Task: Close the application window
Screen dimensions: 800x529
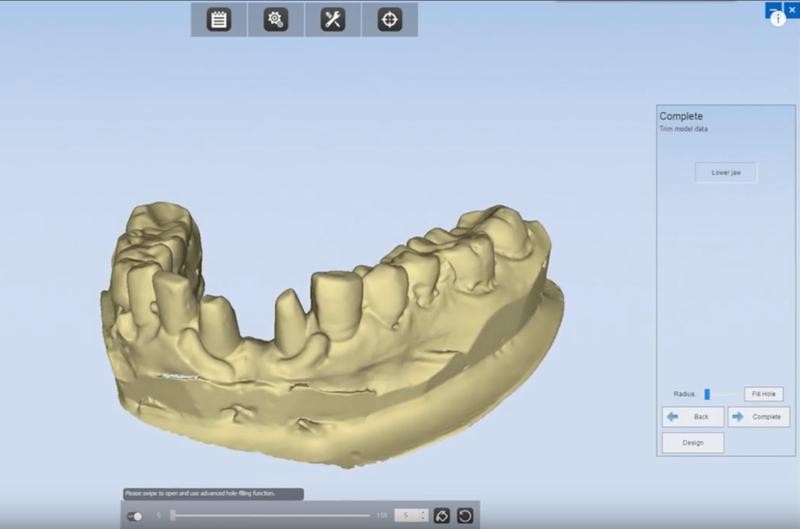Action: [791, 9]
